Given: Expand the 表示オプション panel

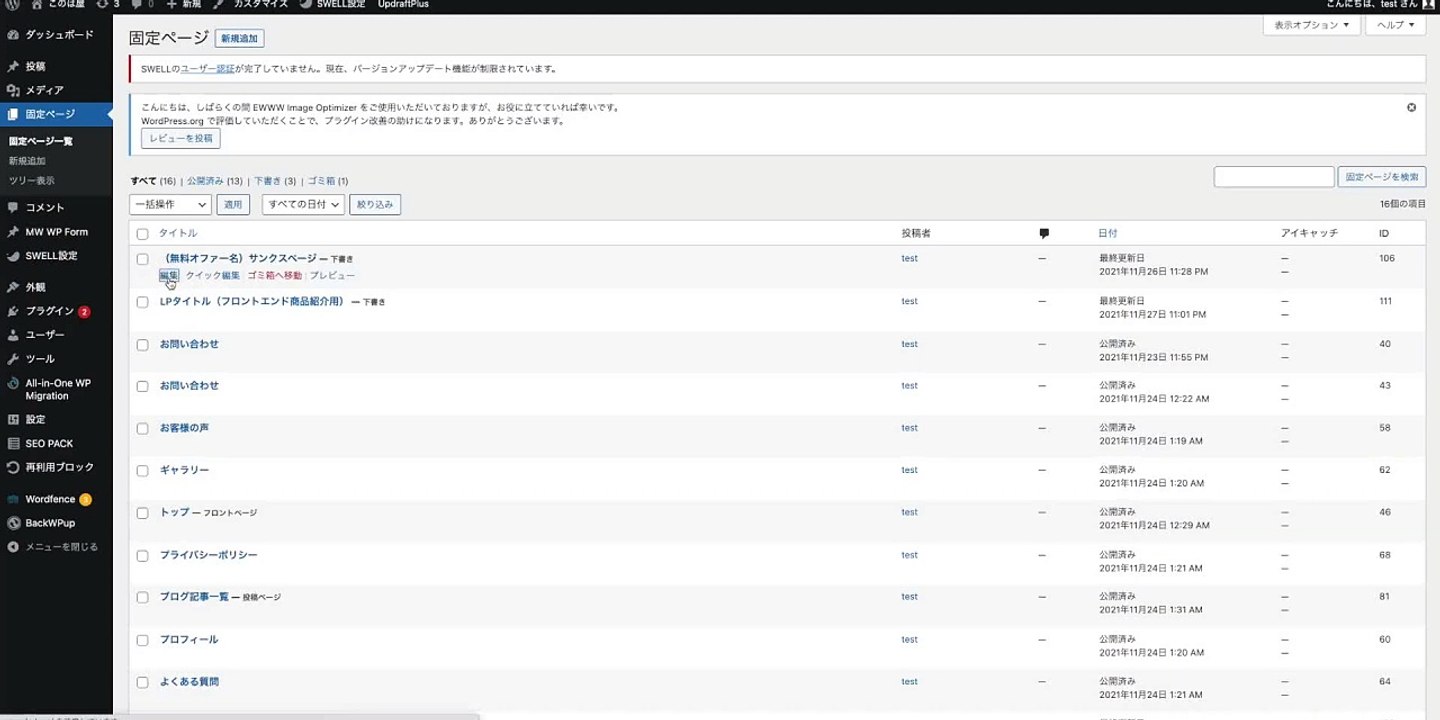Looking at the screenshot, I should 1311,25.
